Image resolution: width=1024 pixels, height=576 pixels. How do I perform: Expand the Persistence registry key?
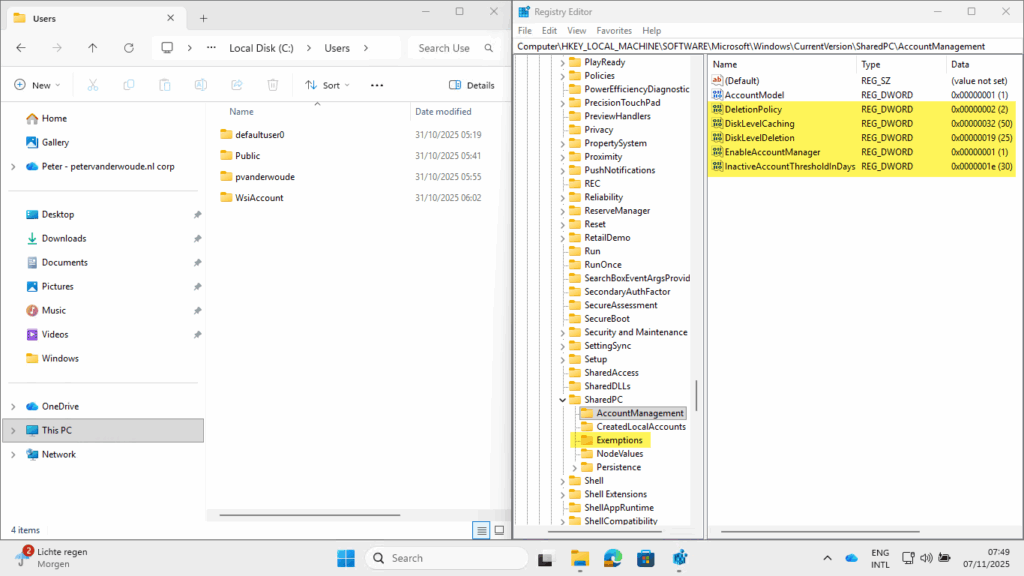574,467
